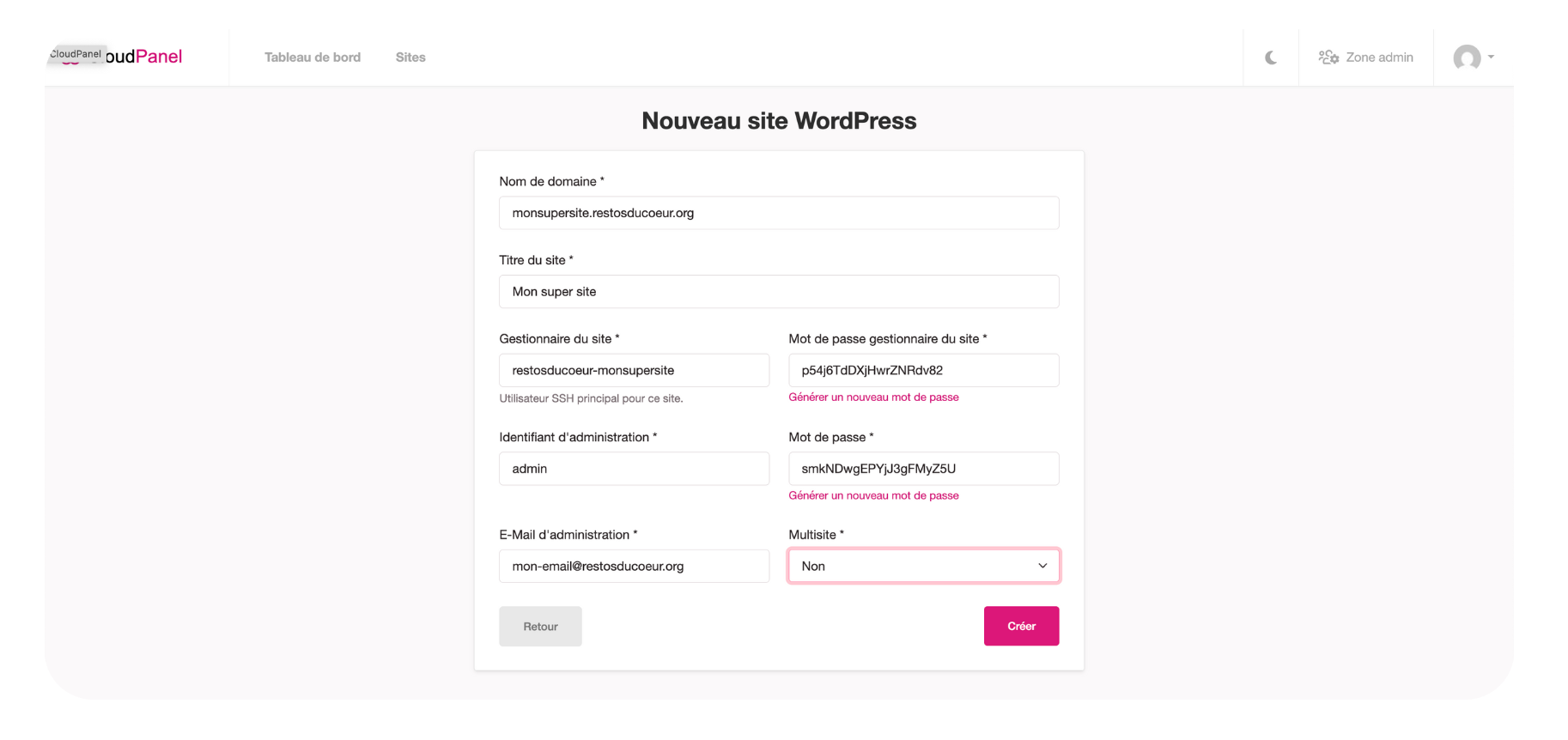Click the Retour button
This screenshot has width=1568, height=740.
540,627
